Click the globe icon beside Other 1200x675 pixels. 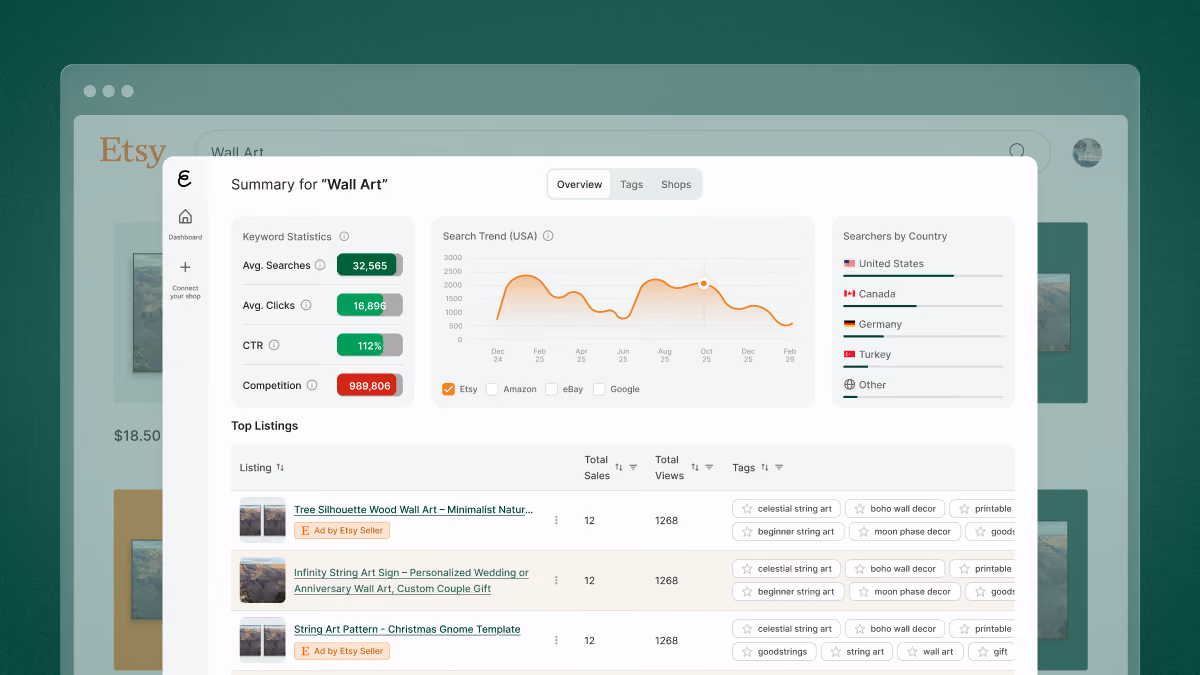849,384
